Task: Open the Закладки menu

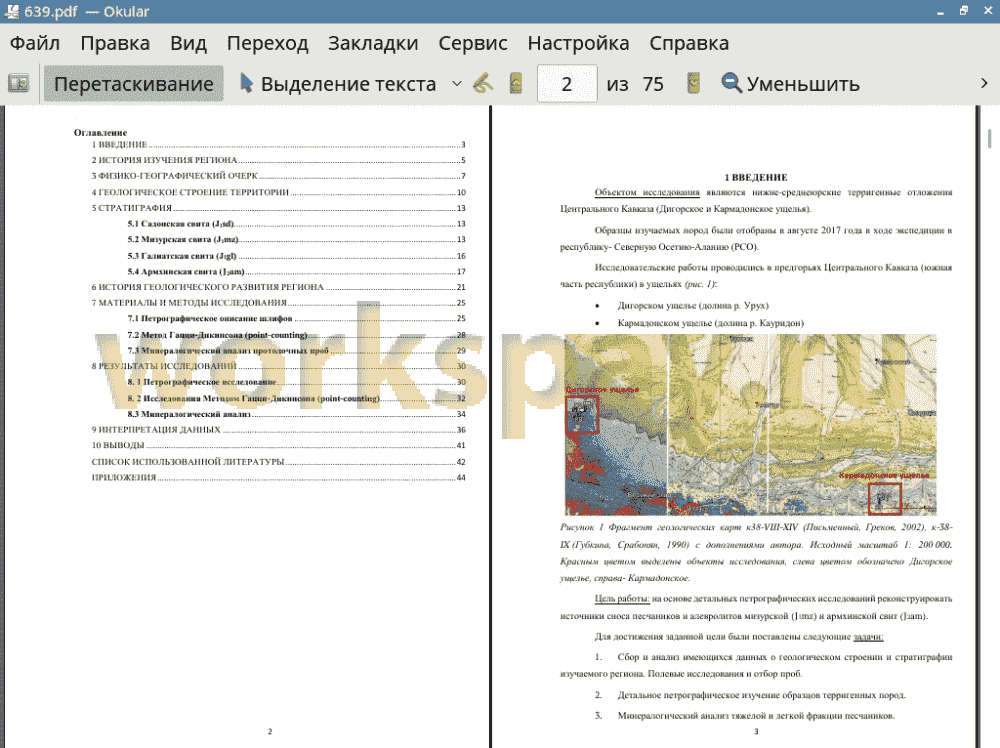Action: tap(373, 43)
